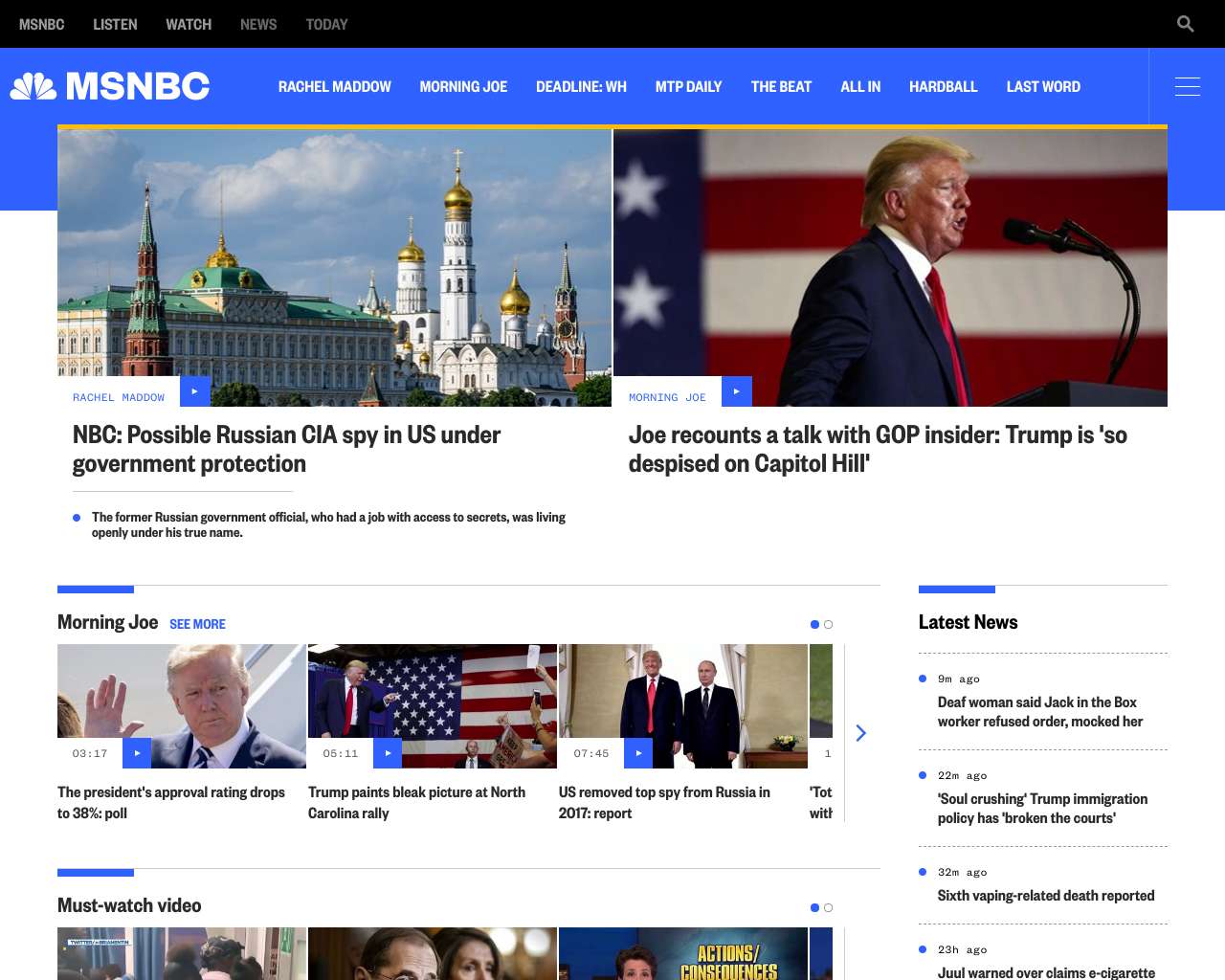Click Trump and Putin thumbnail
This screenshot has height=980, width=1225.
(683, 706)
